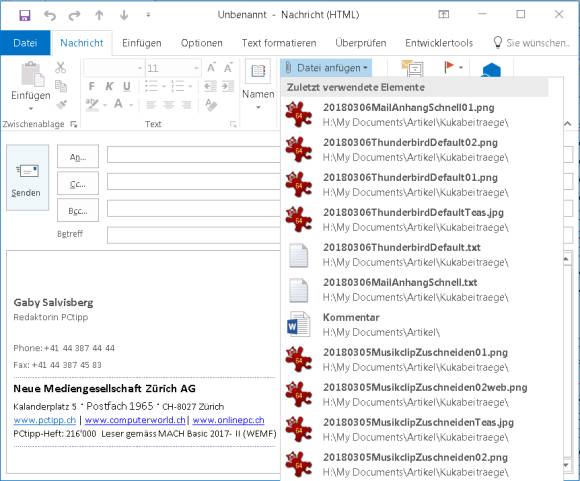
Task: Toggle bold F formatting
Action: click(92, 86)
